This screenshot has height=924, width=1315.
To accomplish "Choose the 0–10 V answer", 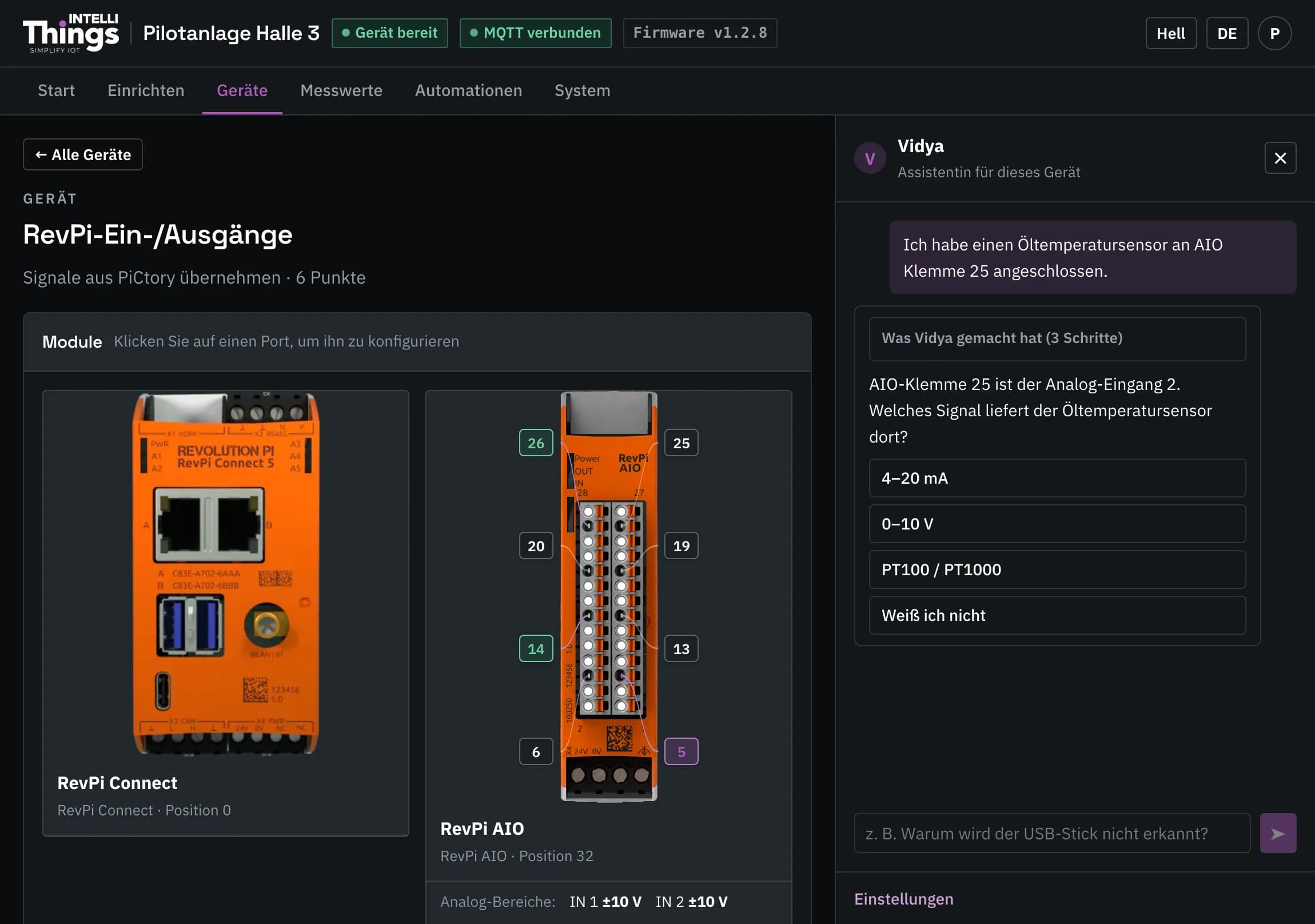I will (1057, 524).
